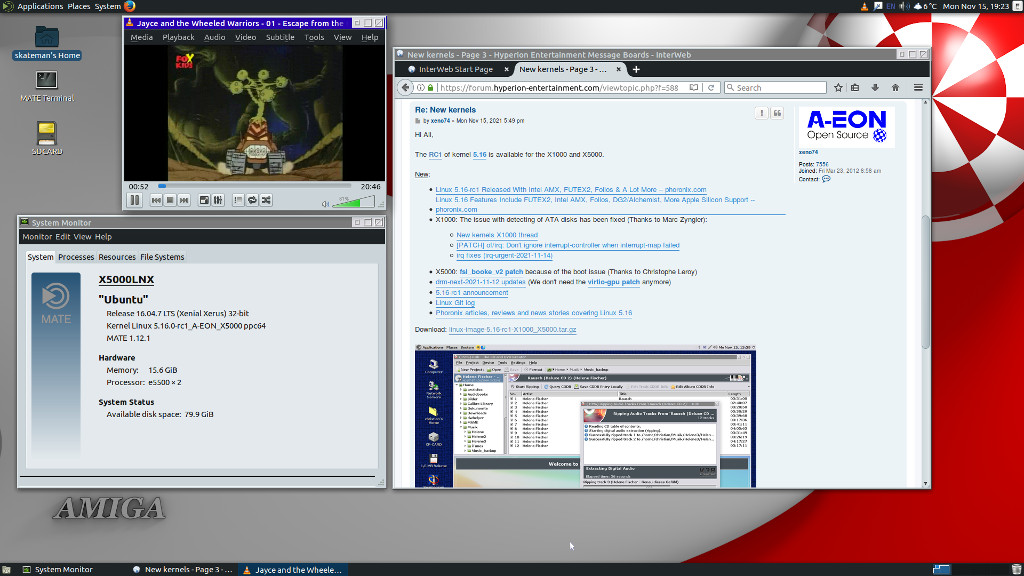1024x576 pixels.
Task: Switch to File Systems tab in System Monitor
Action: coord(162,257)
